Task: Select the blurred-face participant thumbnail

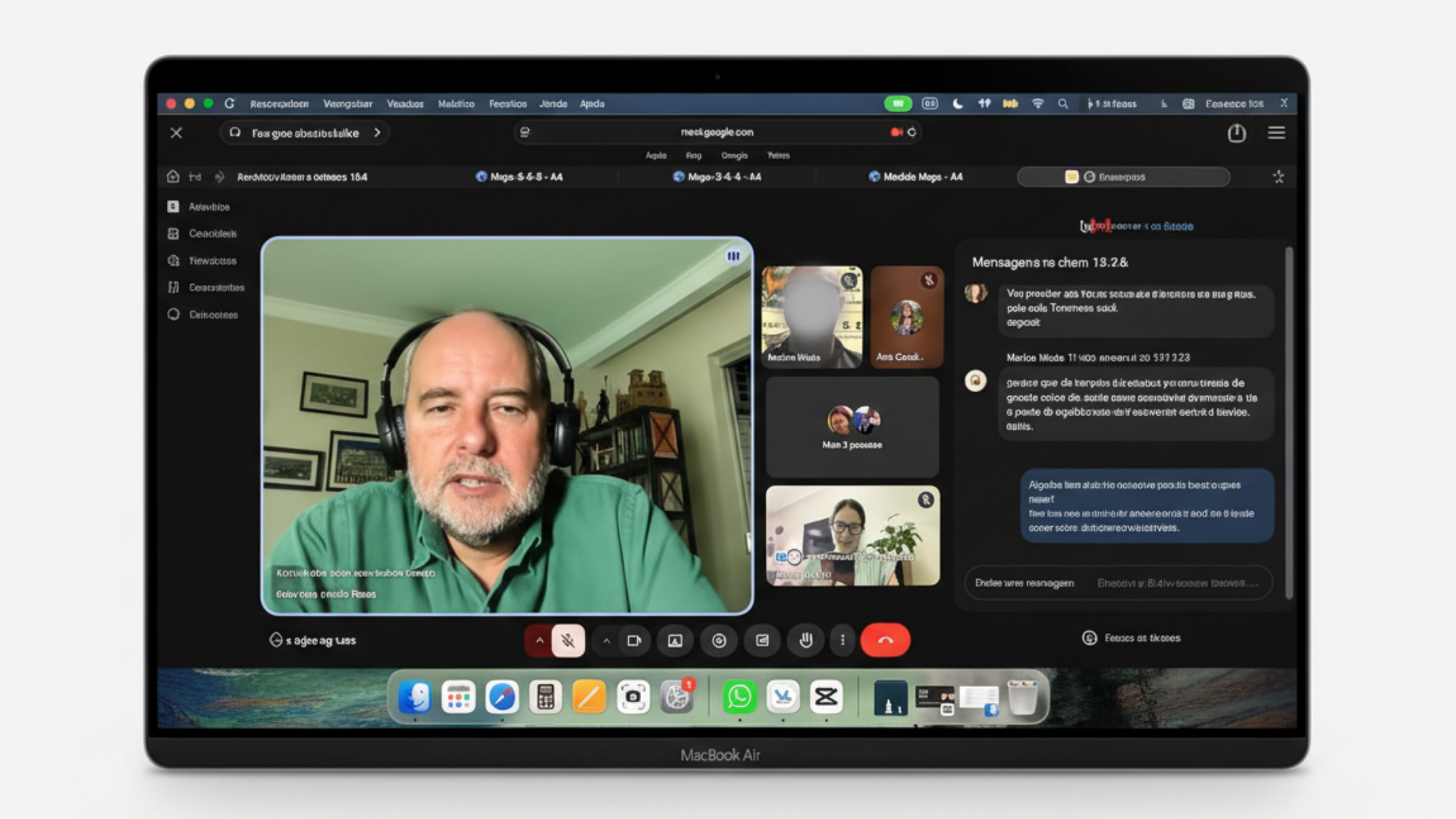Action: pos(811,317)
